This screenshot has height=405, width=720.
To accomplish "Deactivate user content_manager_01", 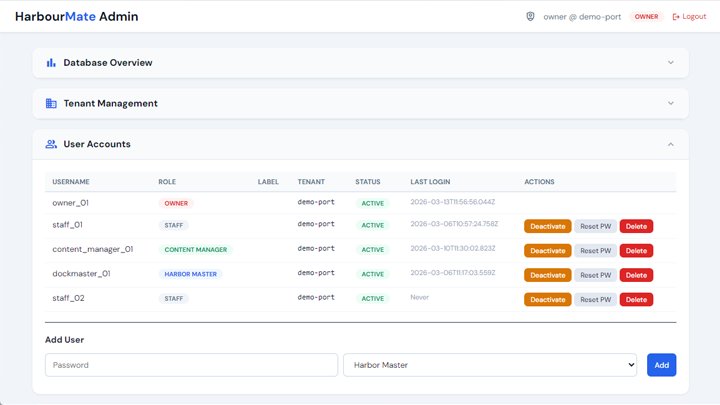I will (x=548, y=251).
